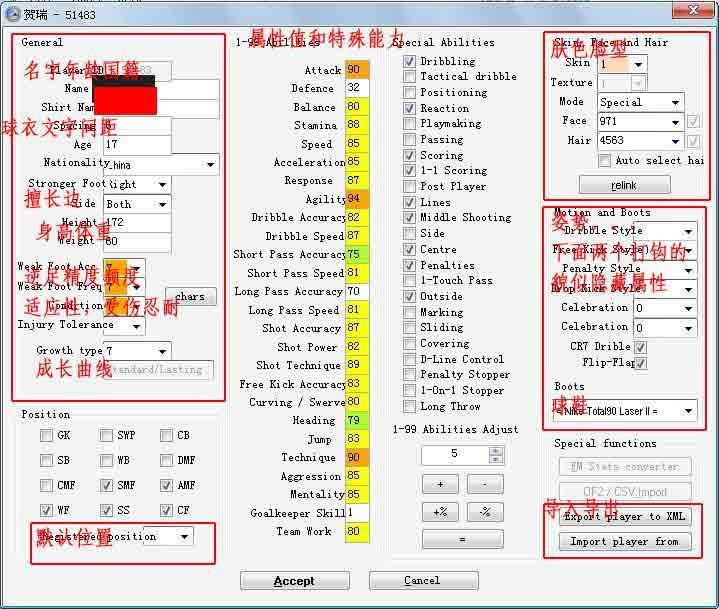This screenshot has width=719, height=609.
Task: Click the Attack ability value field
Action: tap(357, 70)
